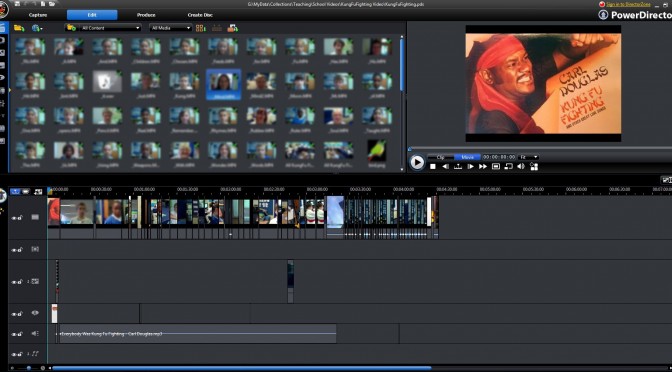Screen dimensions: 672x372
Task: Switch to the Edit module tab
Action: [92, 15]
